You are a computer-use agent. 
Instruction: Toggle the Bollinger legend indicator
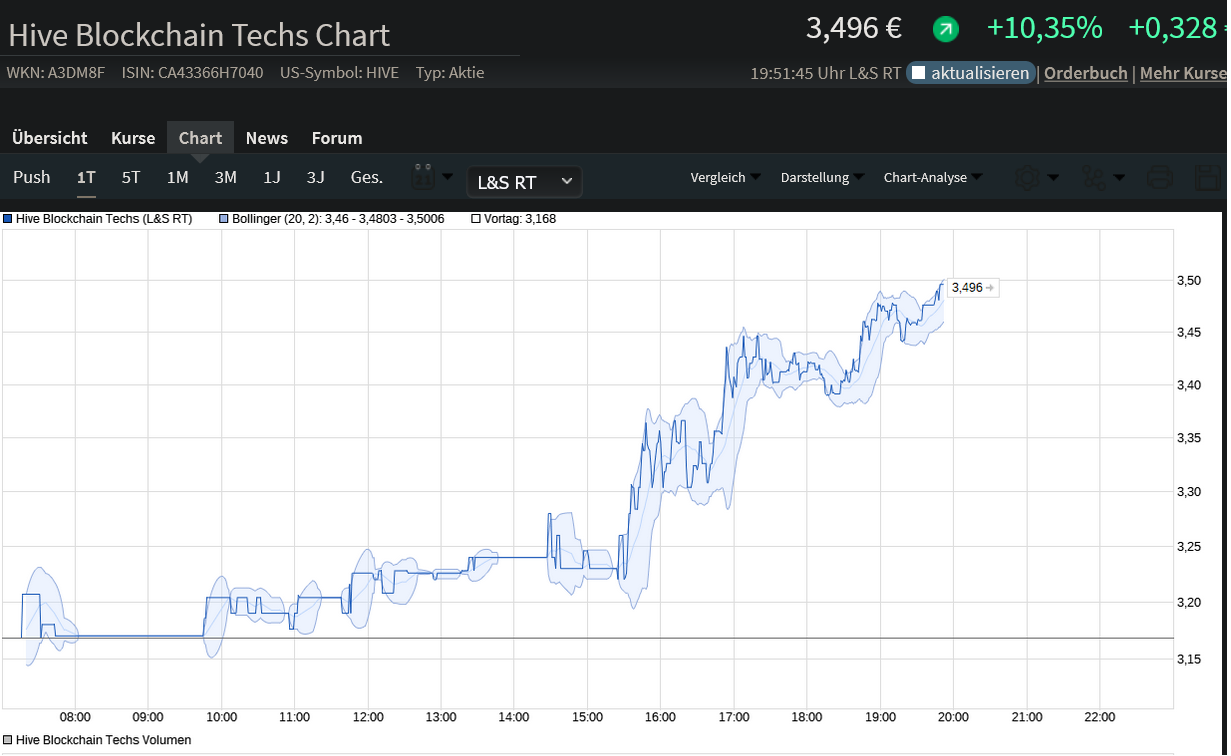[x=224, y=218]
